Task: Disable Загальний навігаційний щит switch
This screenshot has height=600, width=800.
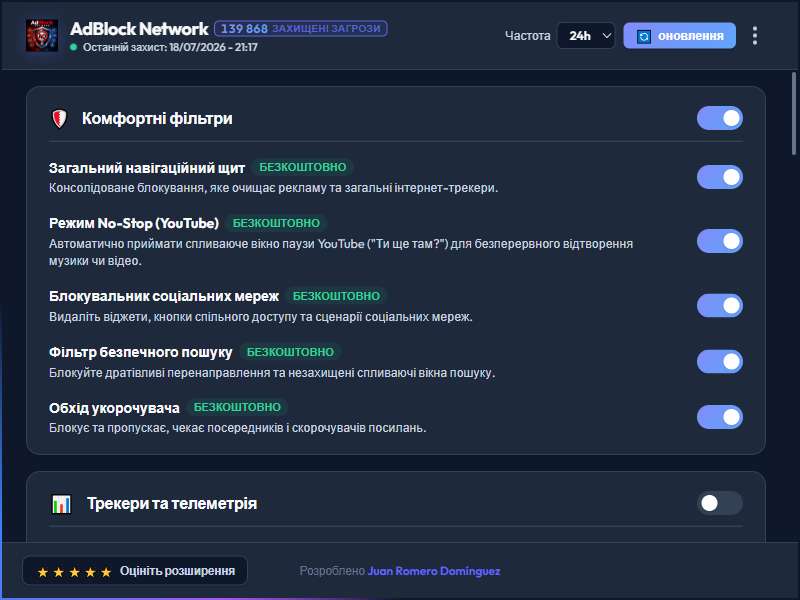Action: [x=719, y=177]
